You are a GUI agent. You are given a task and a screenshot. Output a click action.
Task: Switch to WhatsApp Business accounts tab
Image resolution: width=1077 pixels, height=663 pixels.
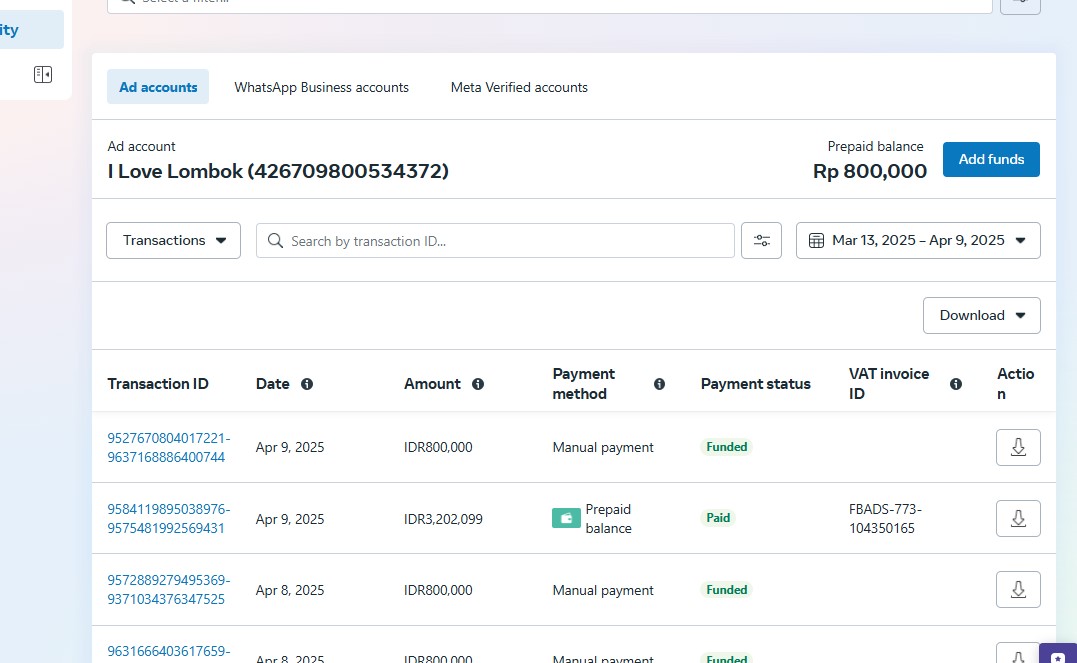tap(321, 87)
